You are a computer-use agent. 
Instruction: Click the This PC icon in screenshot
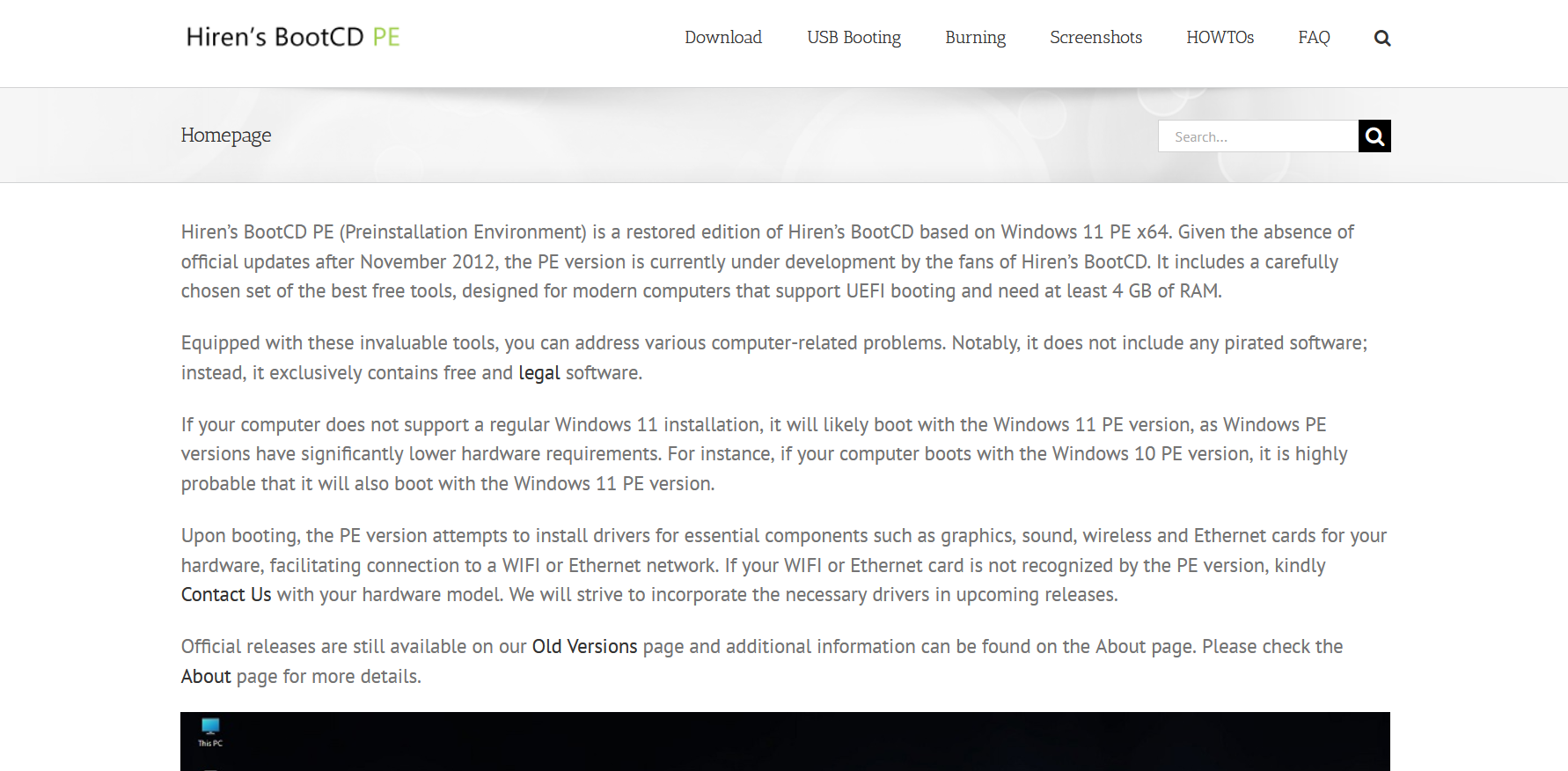pyautogui.click(x=210, y=731)
